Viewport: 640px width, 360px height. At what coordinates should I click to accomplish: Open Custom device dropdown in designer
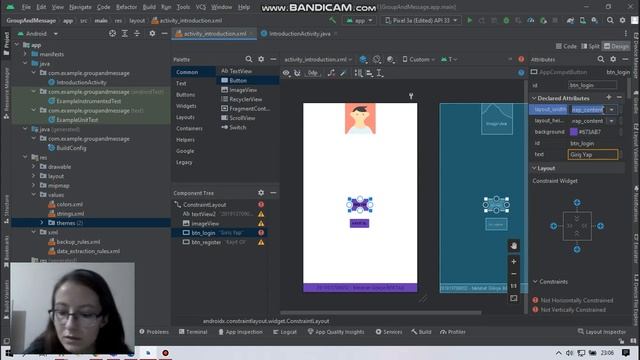[418, 60]
